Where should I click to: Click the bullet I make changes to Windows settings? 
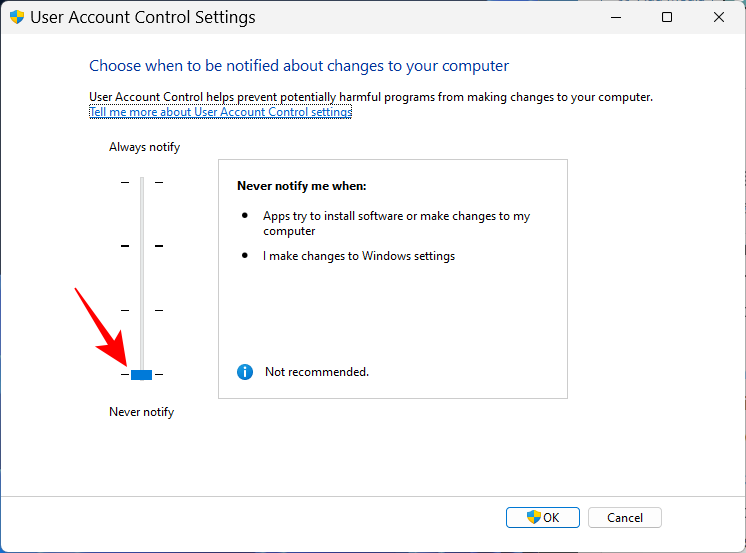[359, 256]
